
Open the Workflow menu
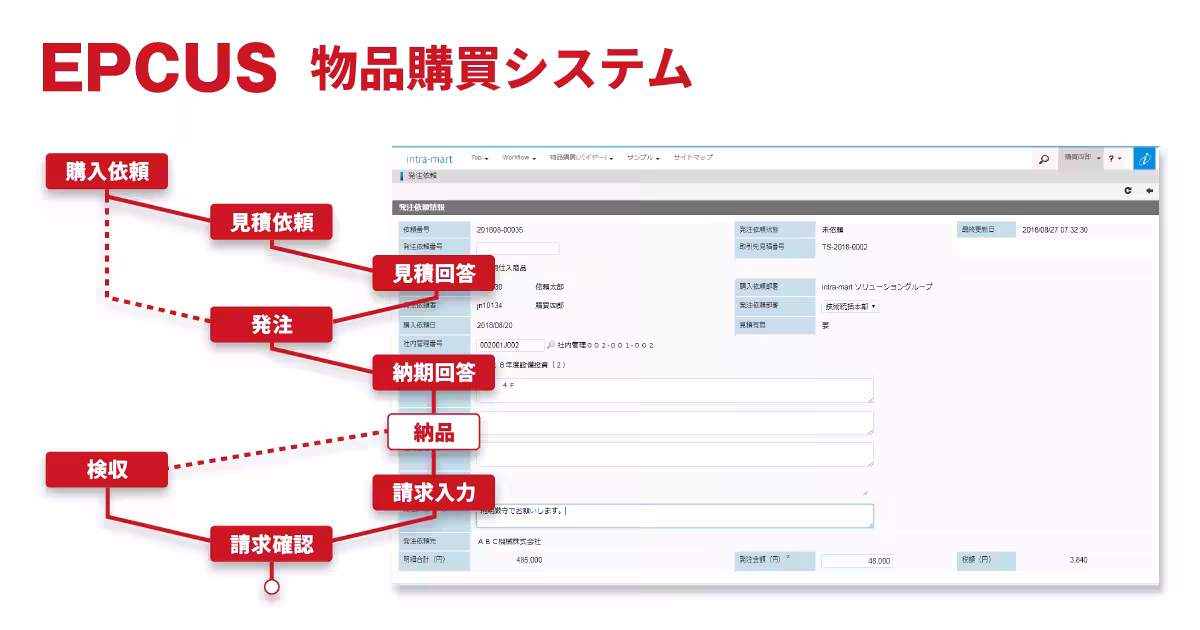coord(519,158)
